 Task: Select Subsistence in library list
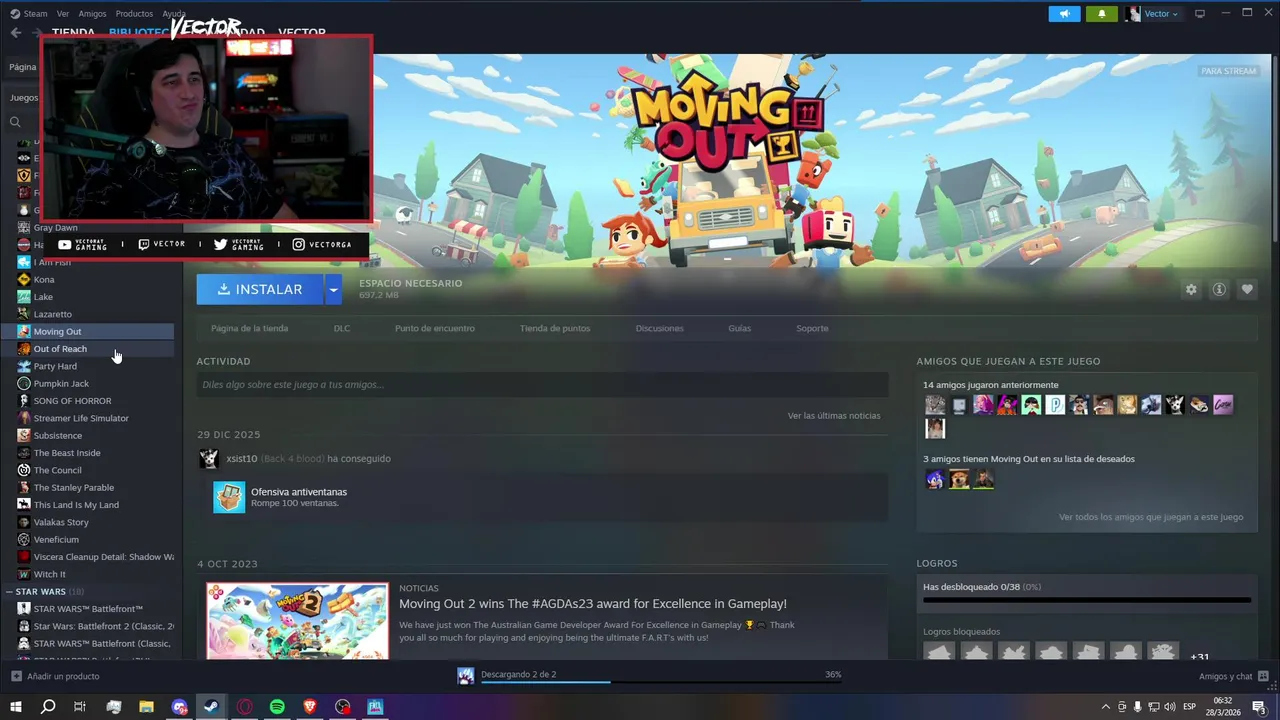point(58,436)
